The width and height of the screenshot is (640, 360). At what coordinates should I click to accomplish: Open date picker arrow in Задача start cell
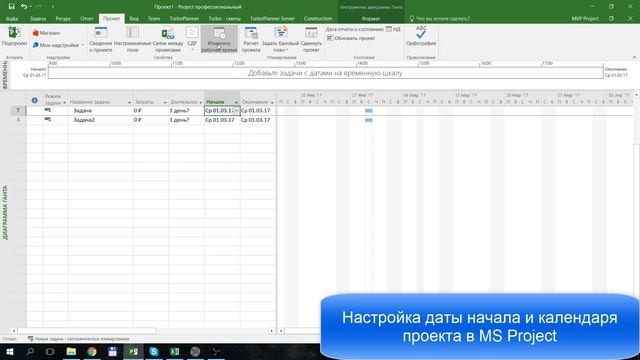(236, 111)
